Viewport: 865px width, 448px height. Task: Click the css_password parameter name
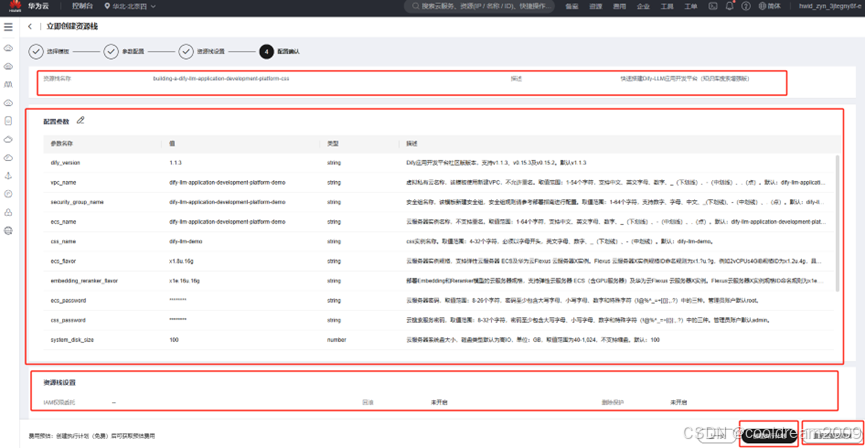pos(67,320)
